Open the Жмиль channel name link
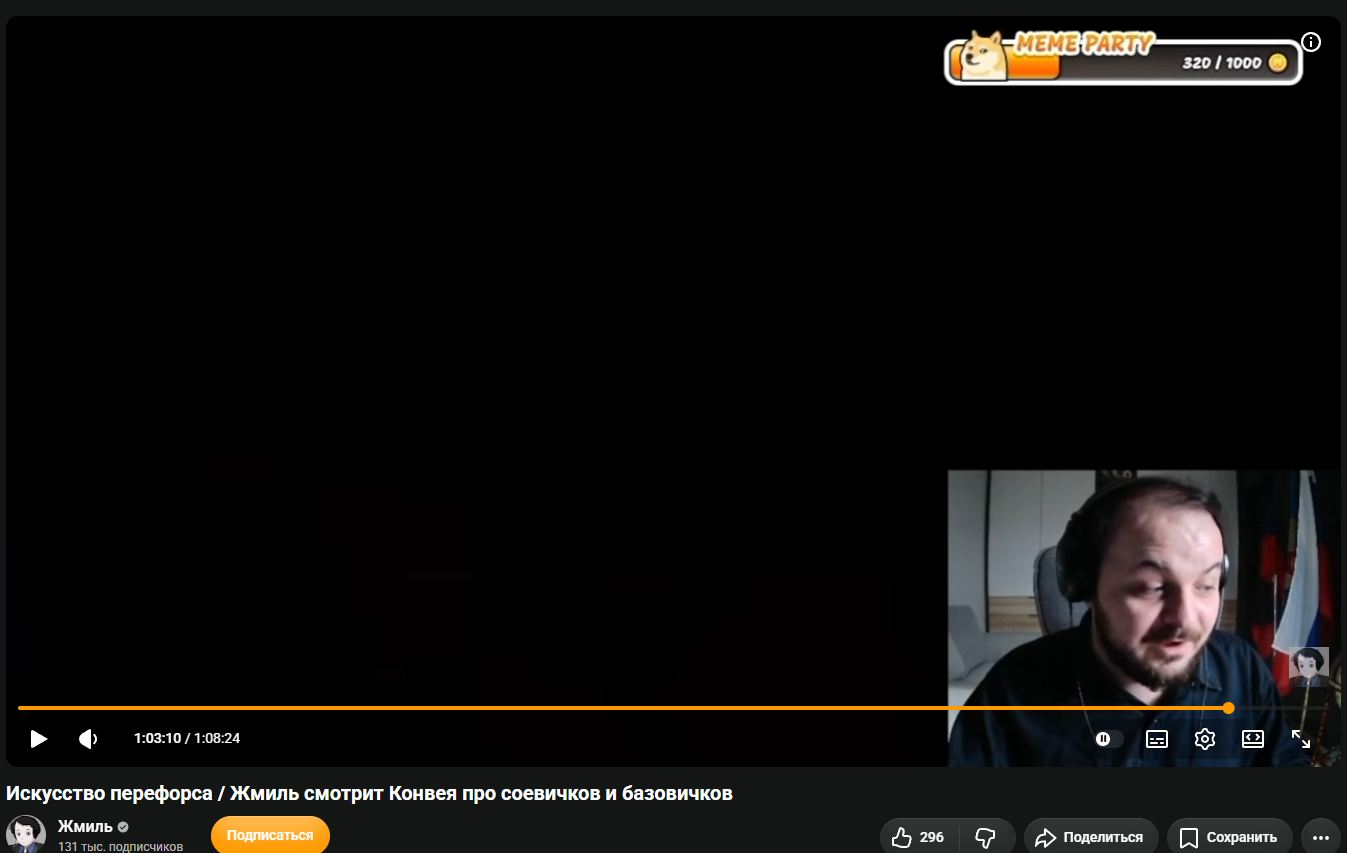The image size is (1347, 853). click(85, 826)
